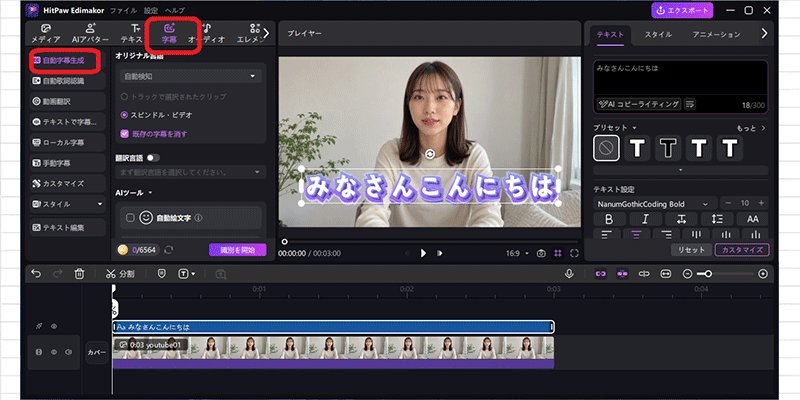The image size is (800, 400).
Task: Apply italic text formatting
Action: click(x=645, y=219)
